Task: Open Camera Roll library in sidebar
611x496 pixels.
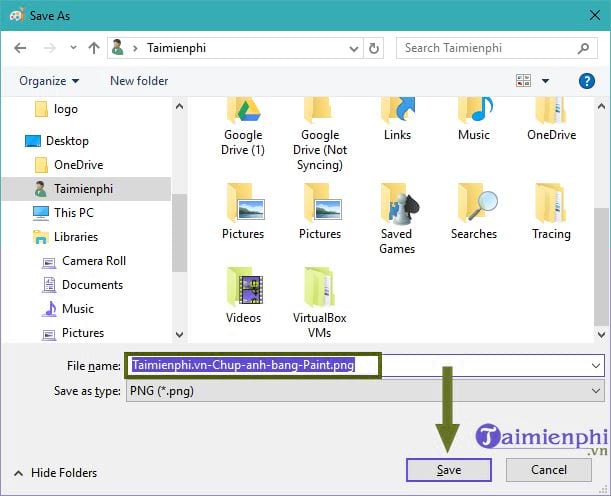Action: (x=84, y=261)
